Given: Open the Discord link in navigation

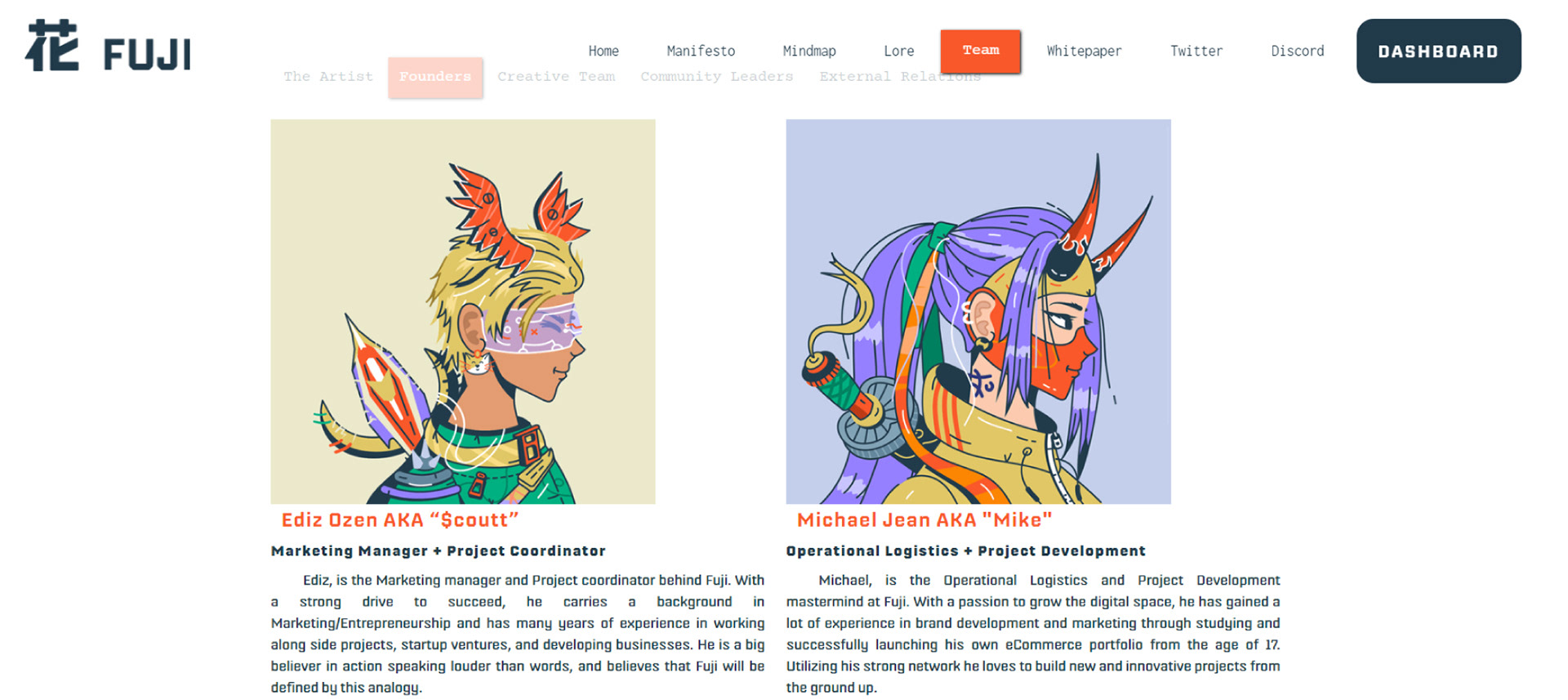Looking at the screenshot, I should 1297,51.
